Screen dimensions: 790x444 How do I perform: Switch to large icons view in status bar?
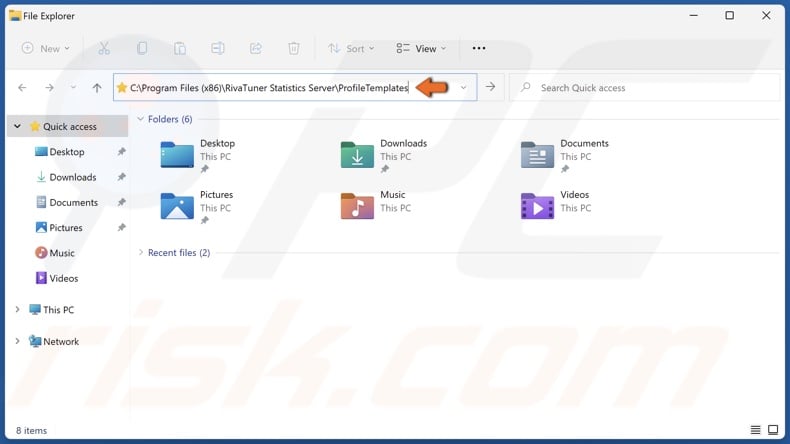click(x=773, y=430)
